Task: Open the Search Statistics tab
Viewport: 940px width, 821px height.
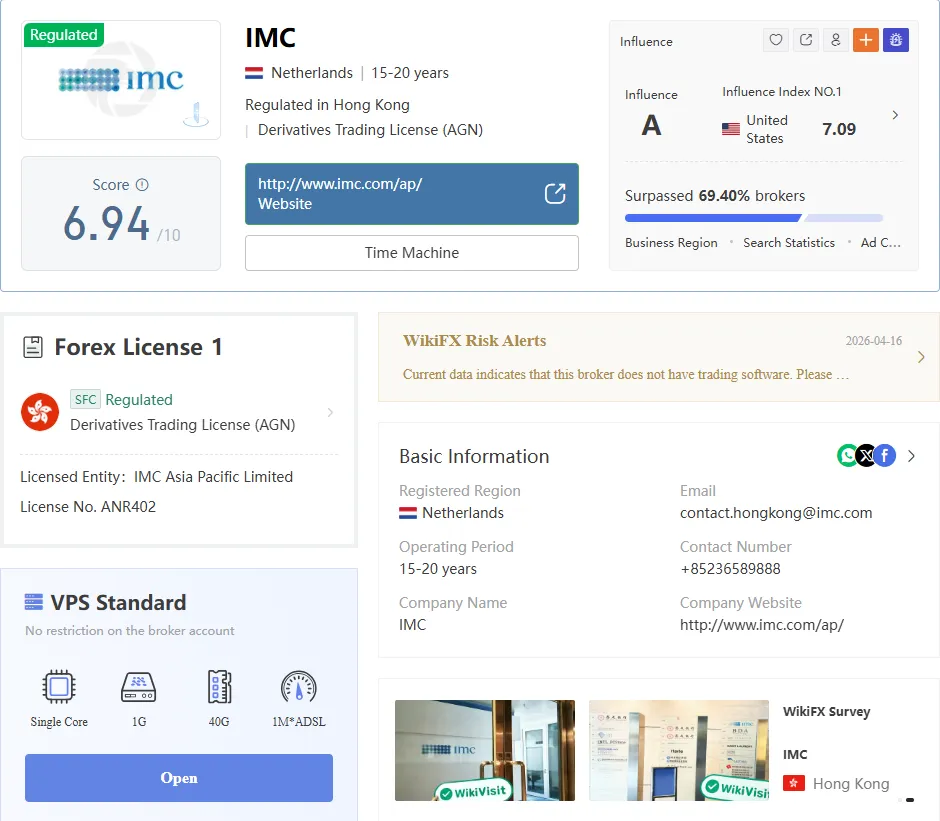Action: pos(789,242)
